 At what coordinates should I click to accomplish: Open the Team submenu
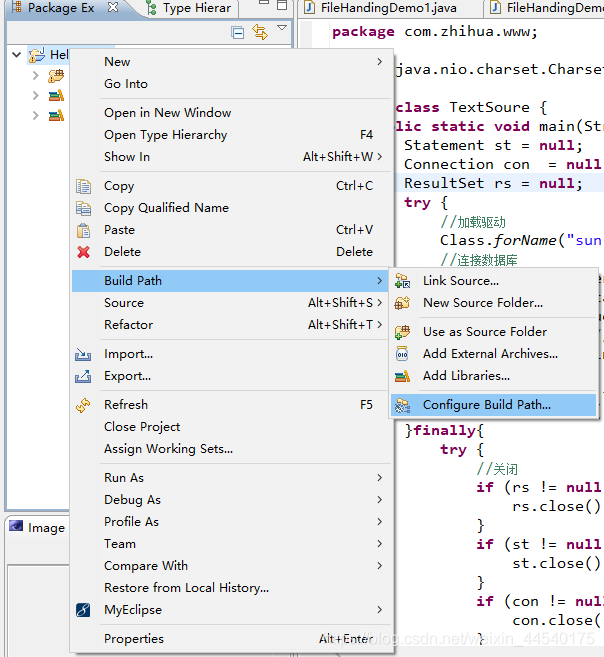click(232, 544)
